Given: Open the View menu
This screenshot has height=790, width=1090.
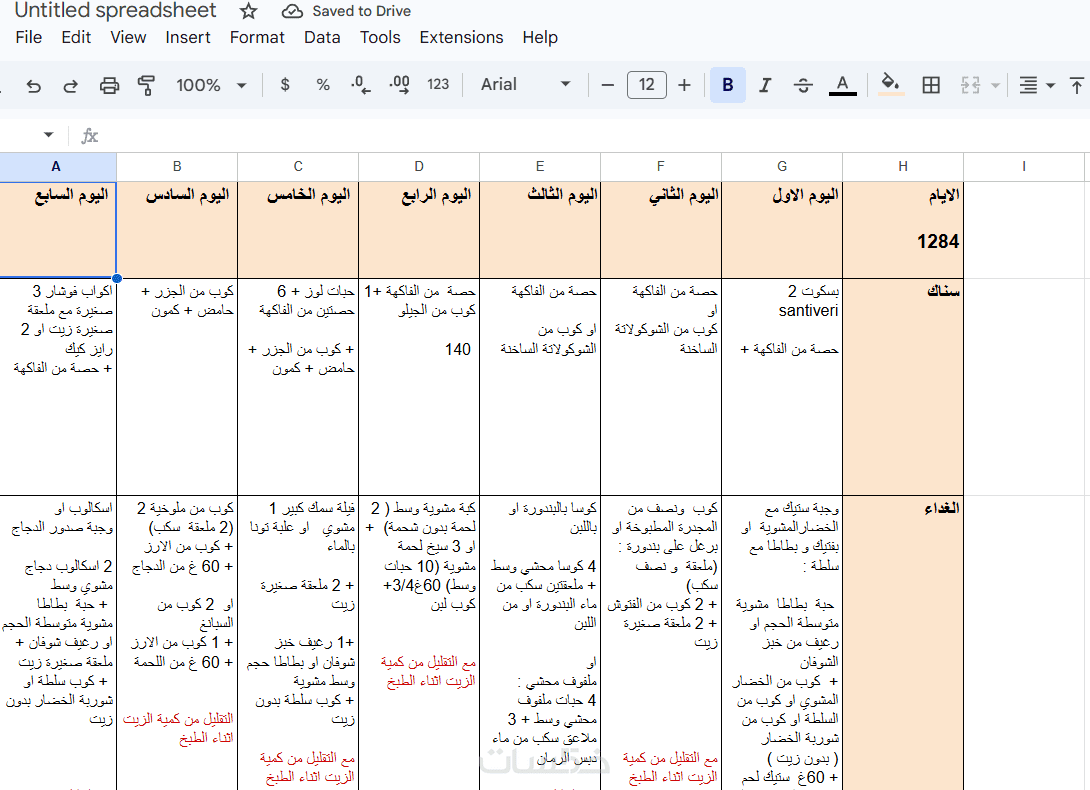Looking at the screenshot, I should point(128,38).
